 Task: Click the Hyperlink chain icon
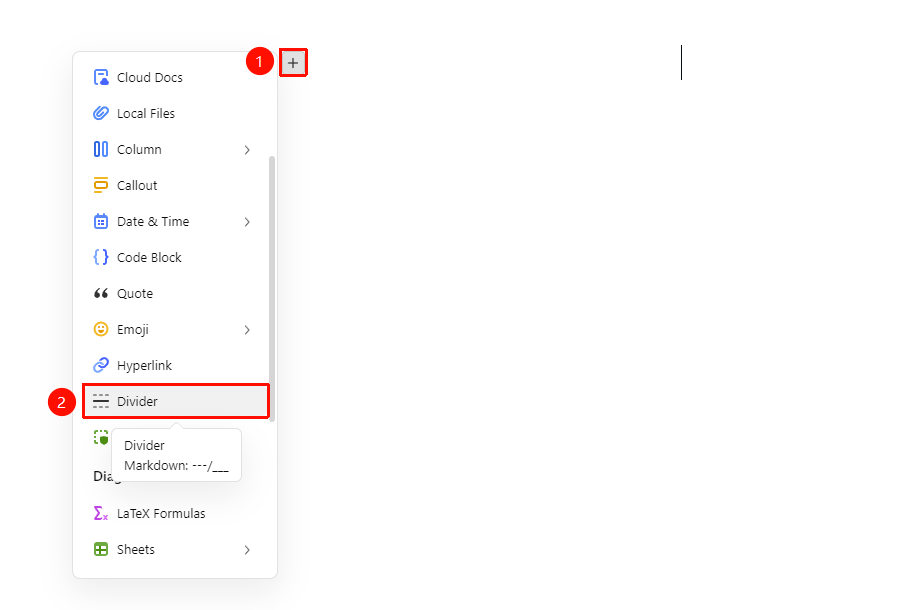tap(101, 365)
